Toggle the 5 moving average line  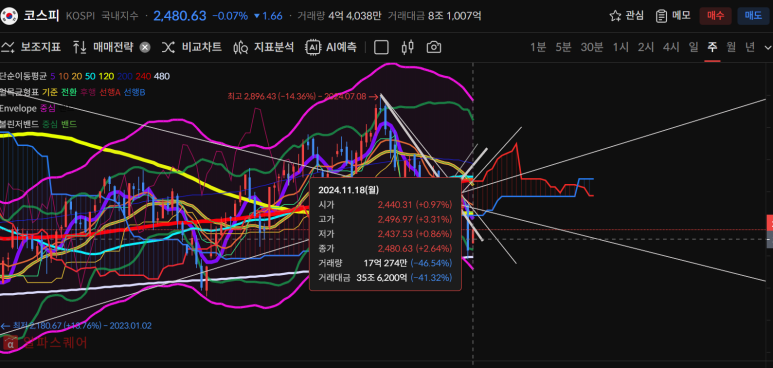53,76
